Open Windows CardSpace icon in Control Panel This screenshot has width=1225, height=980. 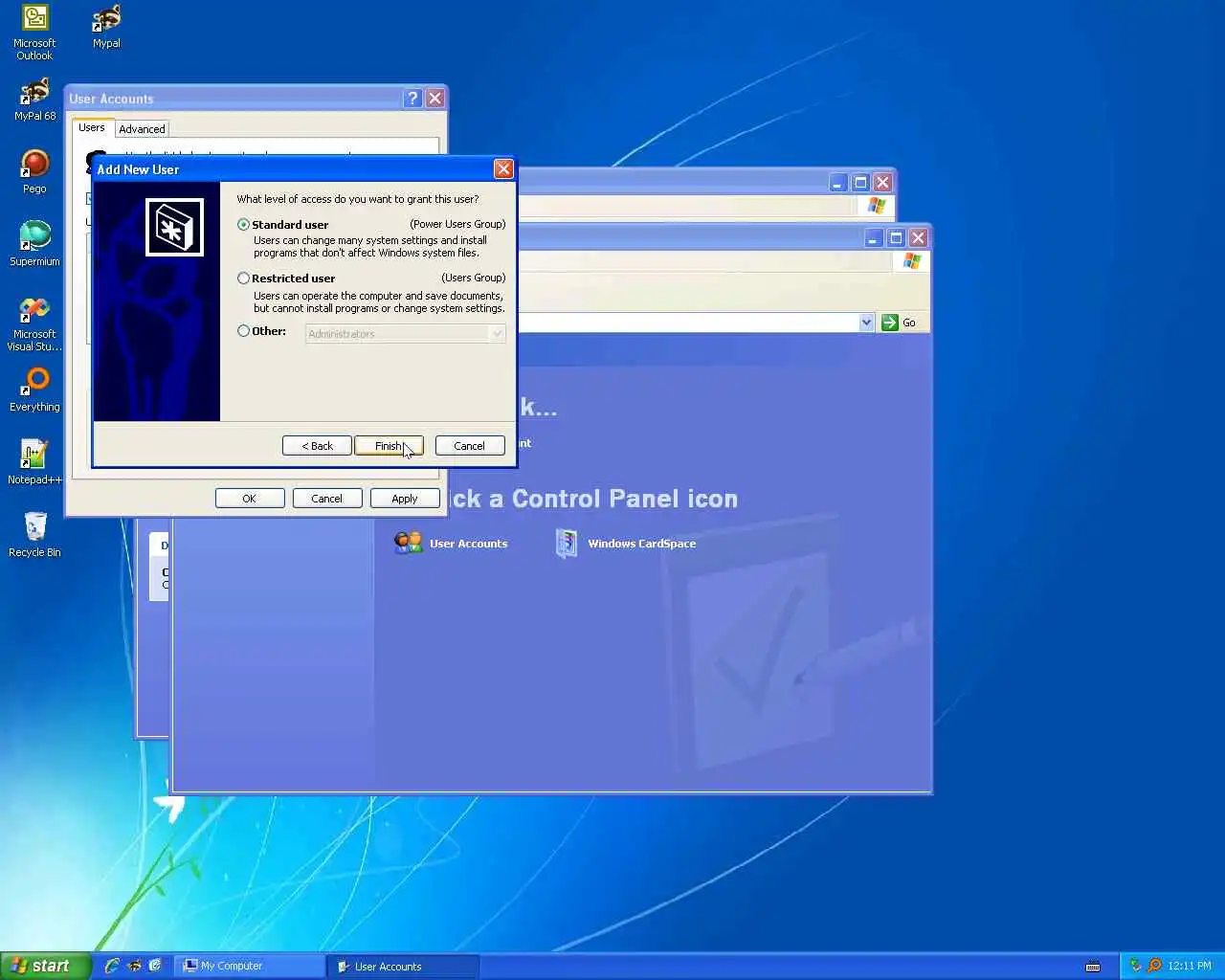click(x=625, y=544)
